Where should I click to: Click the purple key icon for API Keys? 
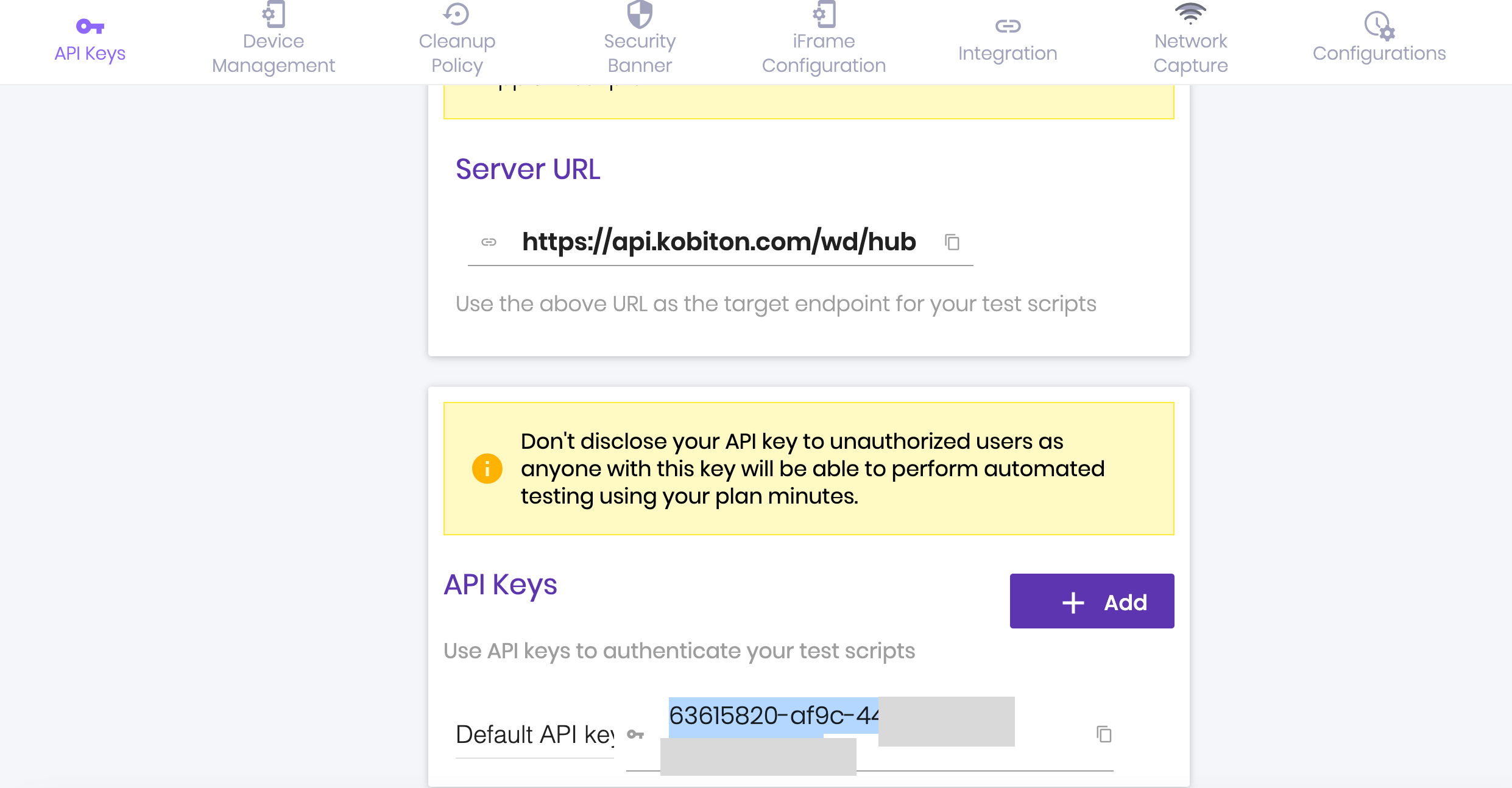tap(90, 26)
